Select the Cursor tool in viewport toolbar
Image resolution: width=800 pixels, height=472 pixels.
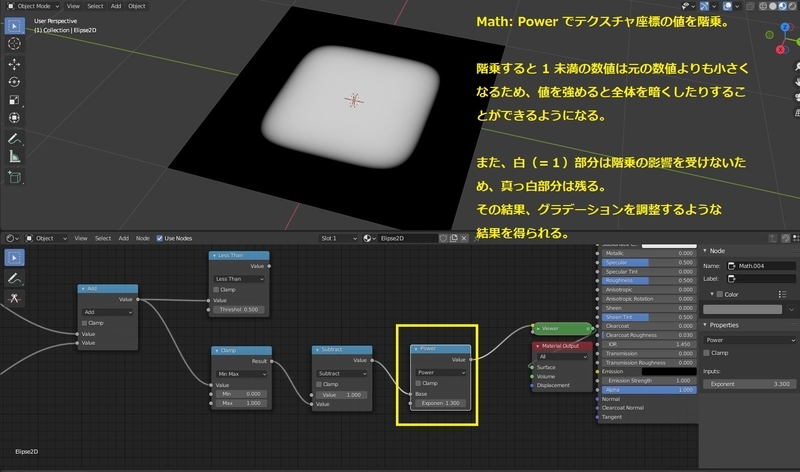click(14, 44)
